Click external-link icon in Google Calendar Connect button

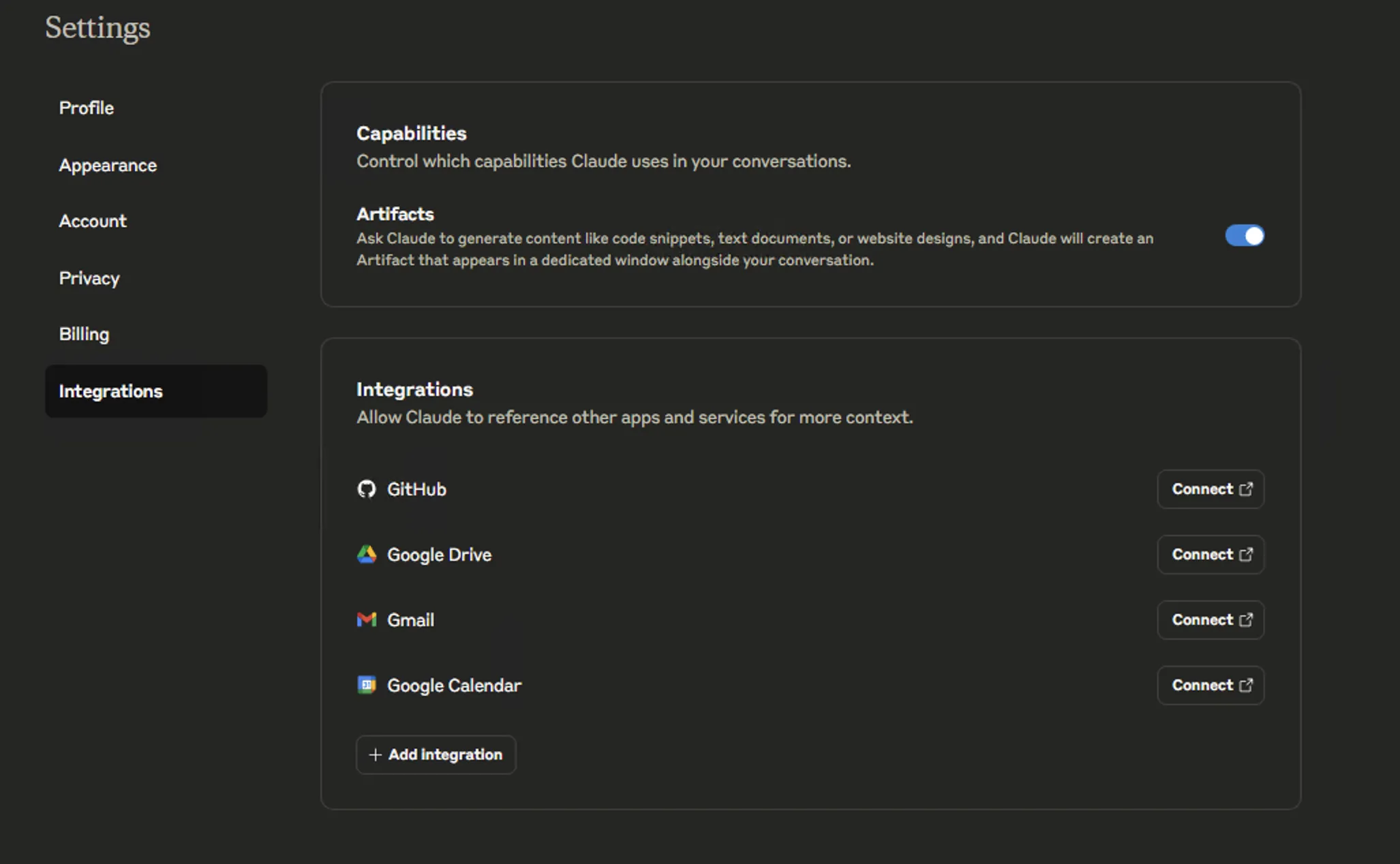coord(1246,685)
